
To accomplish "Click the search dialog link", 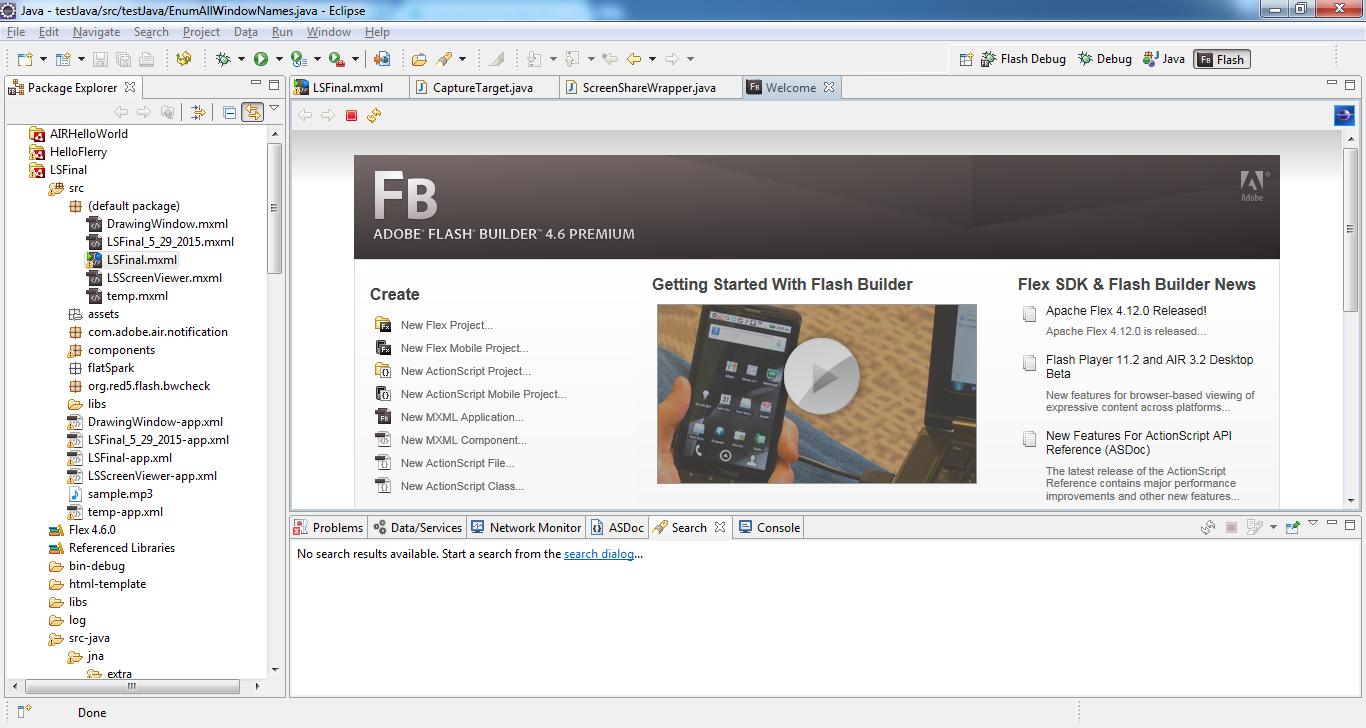I will [x=598, y=554].
